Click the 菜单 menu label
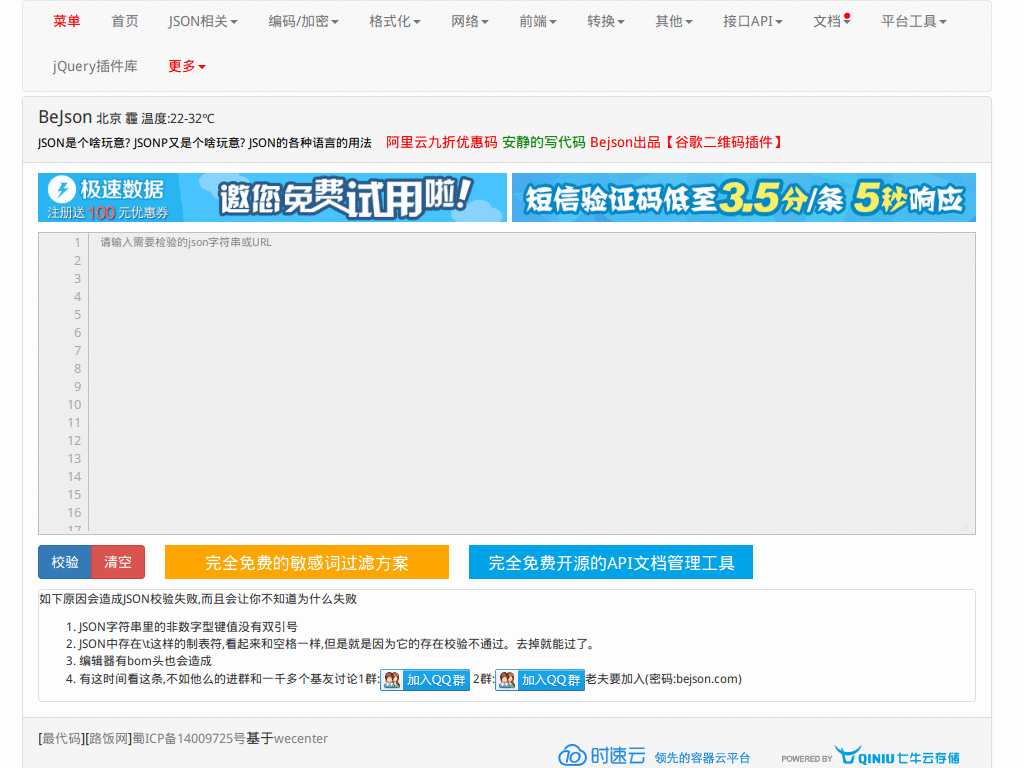This screenshot has height=768, width=1024. 67,22
